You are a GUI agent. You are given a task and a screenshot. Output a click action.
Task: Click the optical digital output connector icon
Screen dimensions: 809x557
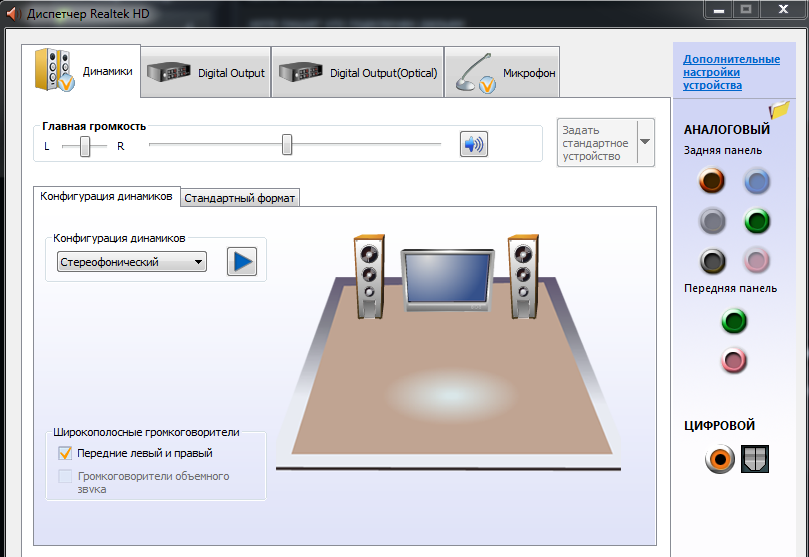point(754,460)
